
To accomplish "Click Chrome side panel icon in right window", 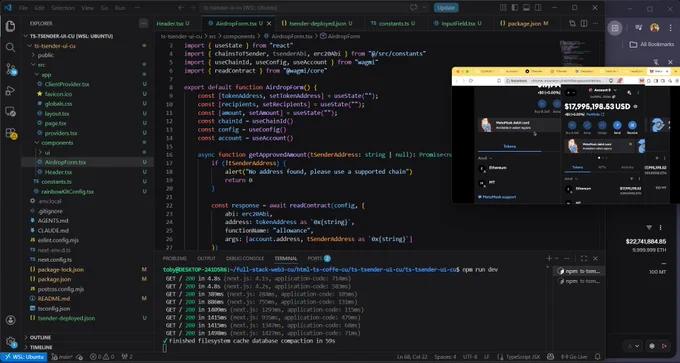I will [x=614, y=28].
